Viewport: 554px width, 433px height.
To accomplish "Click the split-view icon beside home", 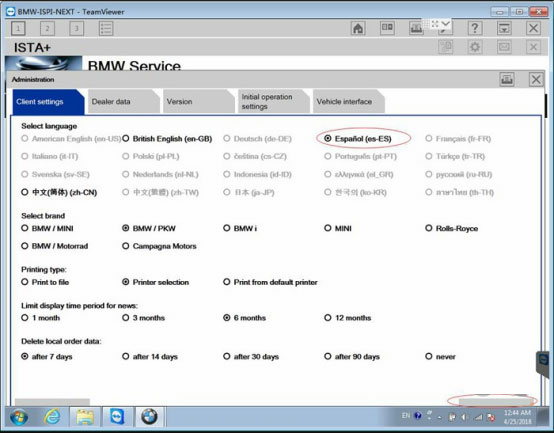I will pos(387,28).
